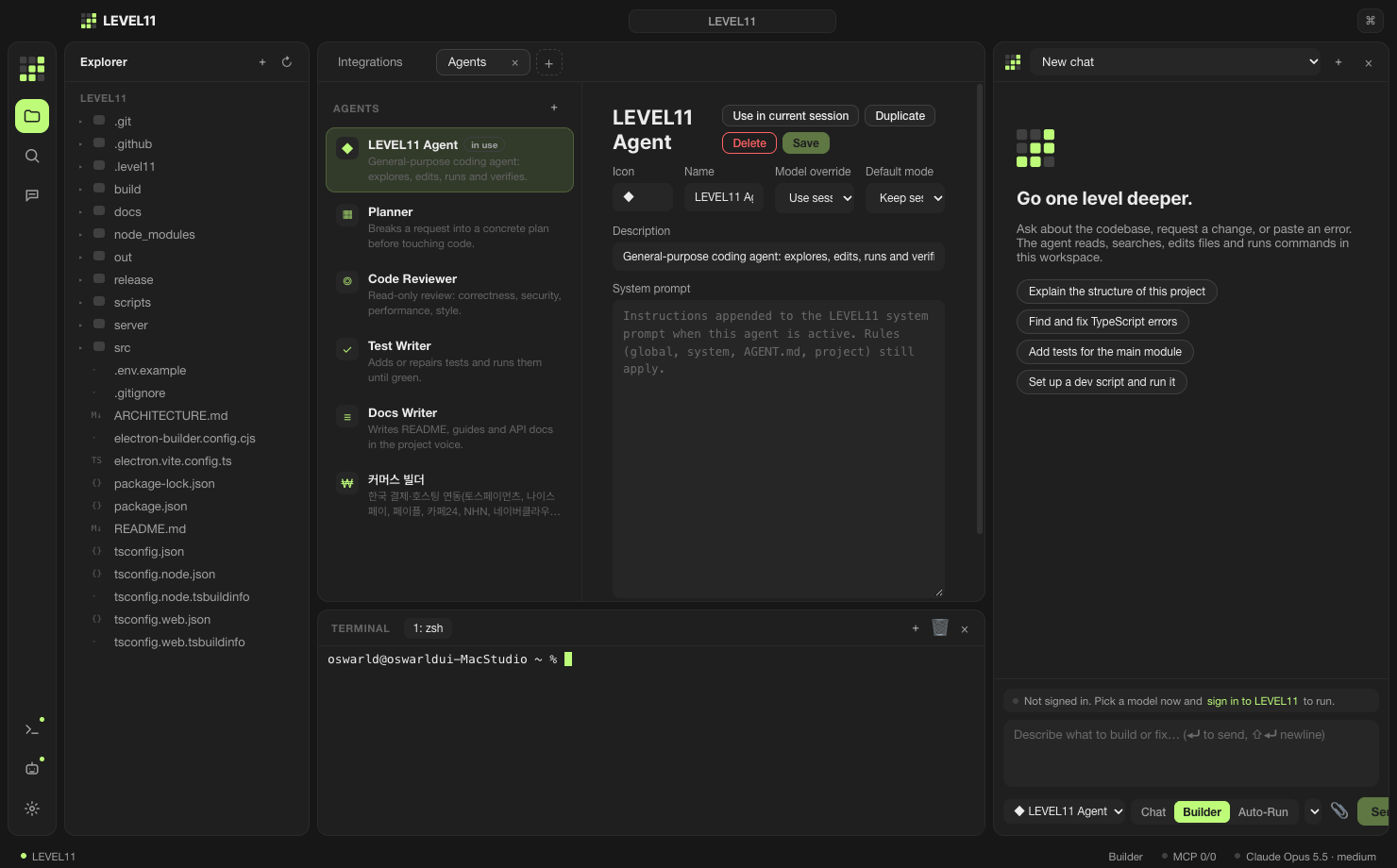Refresh the Explorer file tree
The width and height of the screenshot is (1397, 868).
click(x=287, y=62)
